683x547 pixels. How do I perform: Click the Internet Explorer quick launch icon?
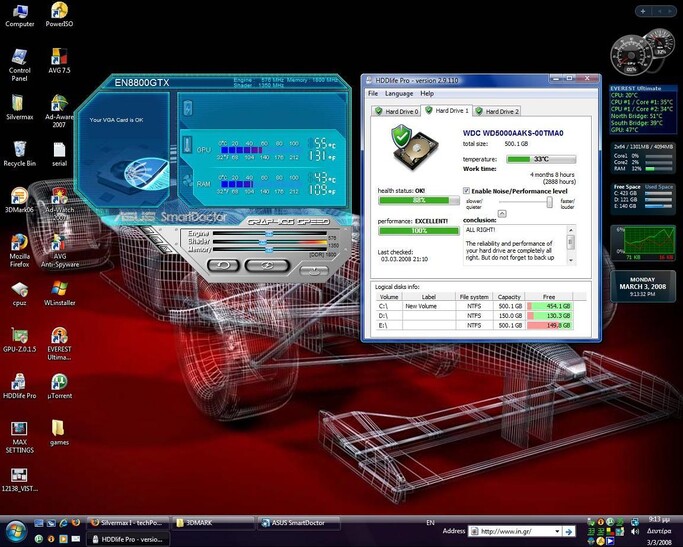click(63, 523)
